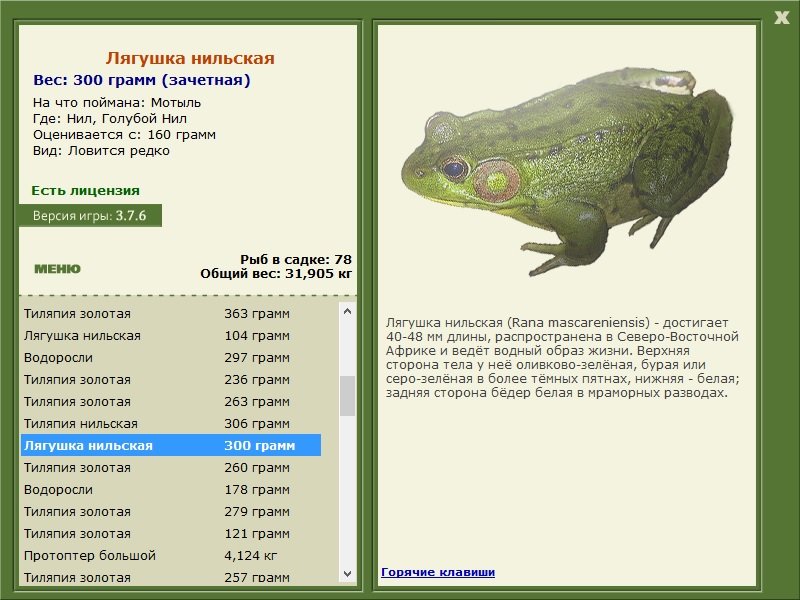Screen dimensions: 800x600
Task: Click Рыб в садке: 78 text
Action: coord(296,259)
